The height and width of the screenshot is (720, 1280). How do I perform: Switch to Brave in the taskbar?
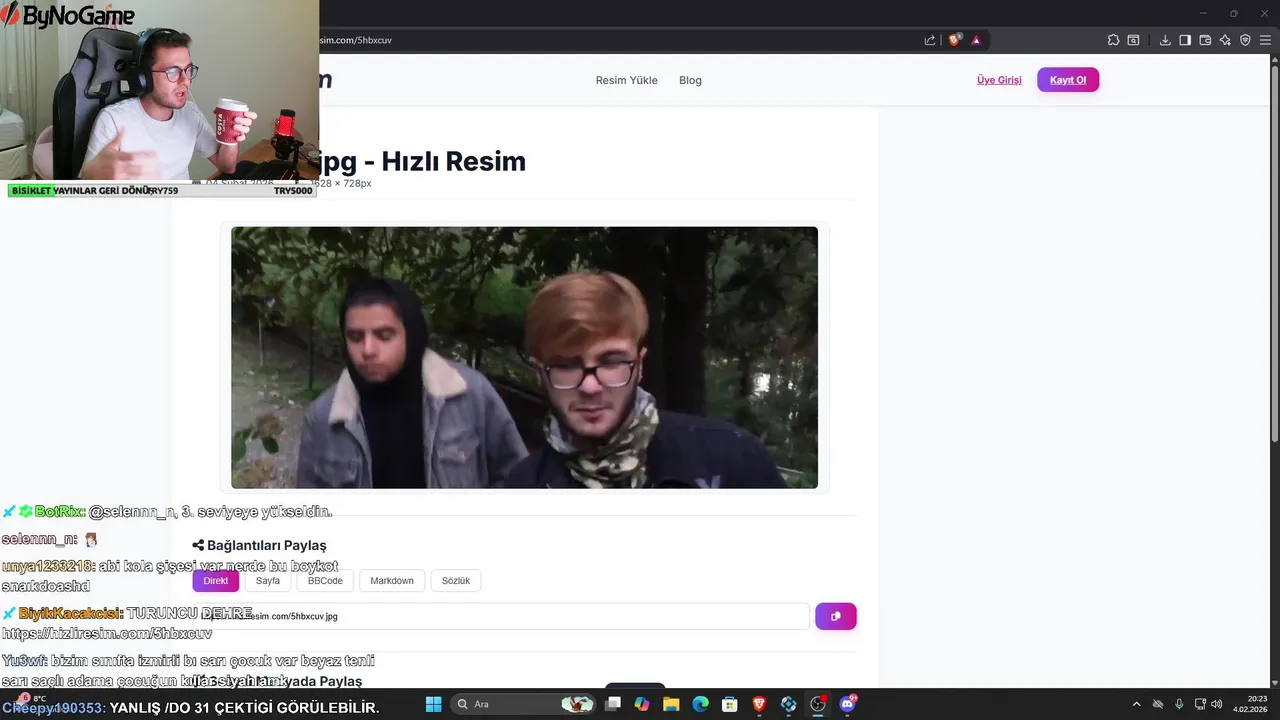(x=759, y=704)
